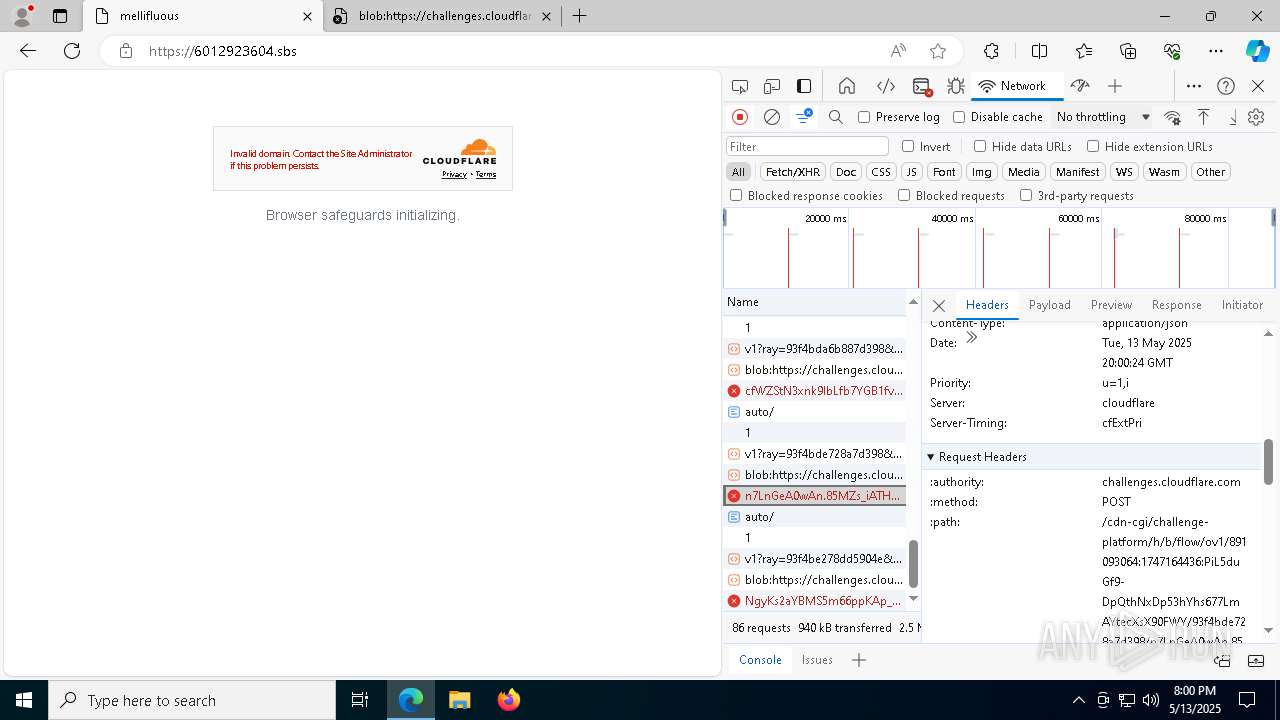Viewport: 1280px width, 720px height.
Task: Stop recording network log red button
Action: coord(740,117)
